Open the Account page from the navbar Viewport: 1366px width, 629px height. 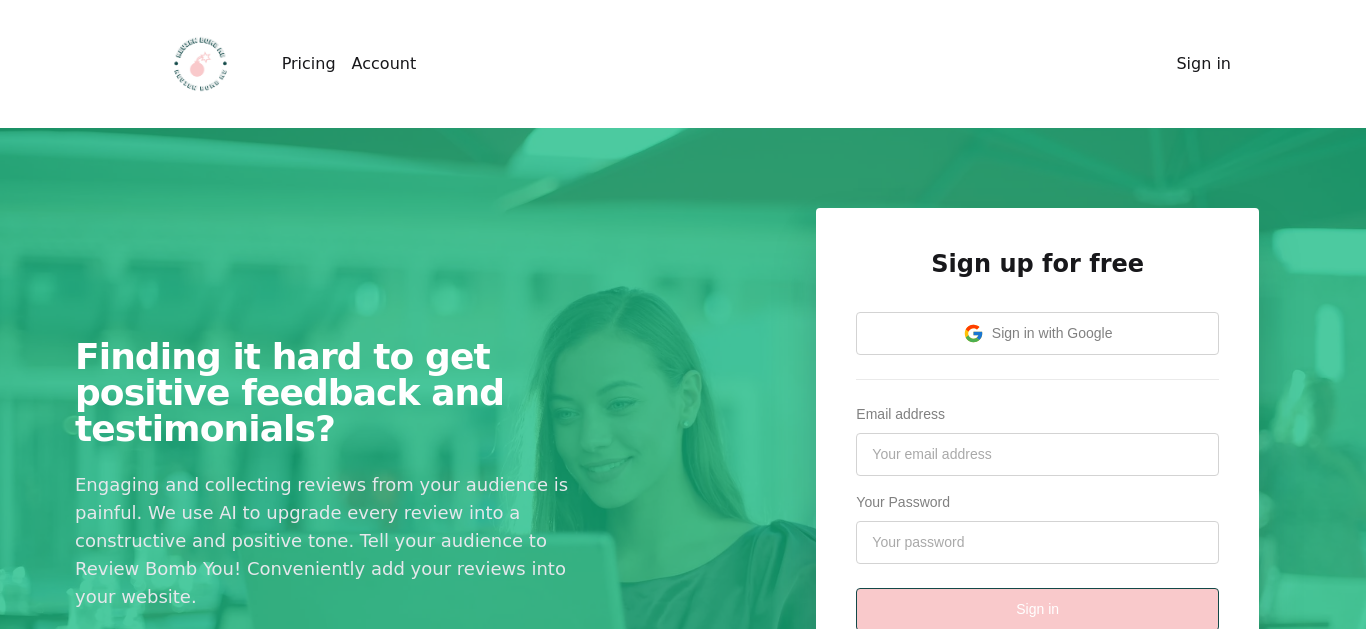[383, 64]
